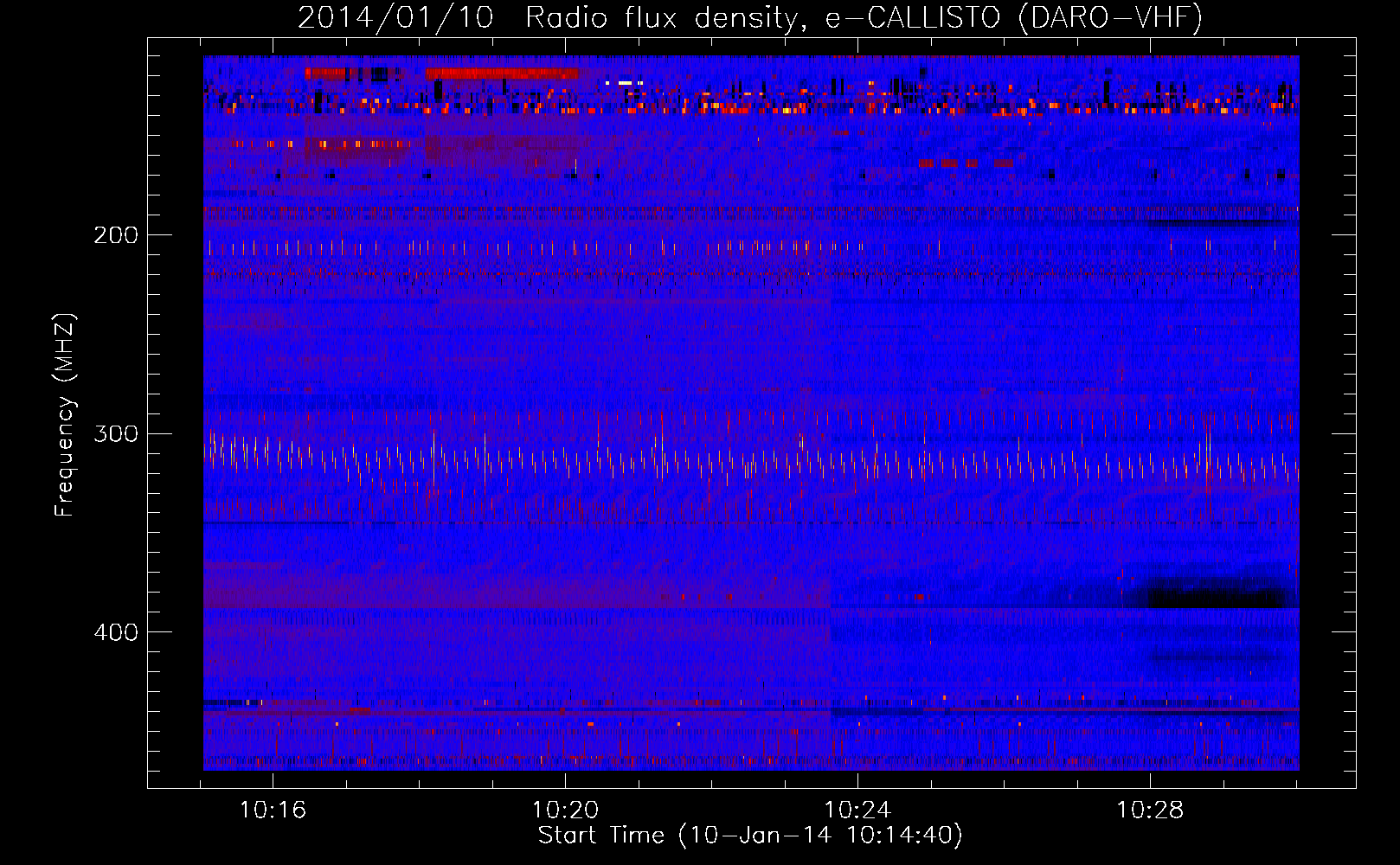1400x865 pixels.
Task: Click the 10:24 time tick label
Action: [857, 811]
